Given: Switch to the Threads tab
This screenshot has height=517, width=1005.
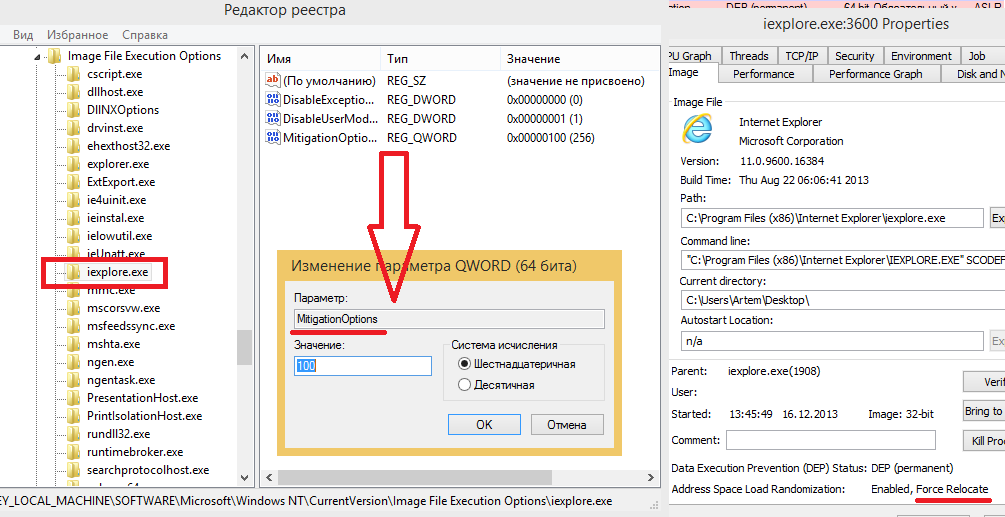Looking at the screenshot, I should point(749,56).
